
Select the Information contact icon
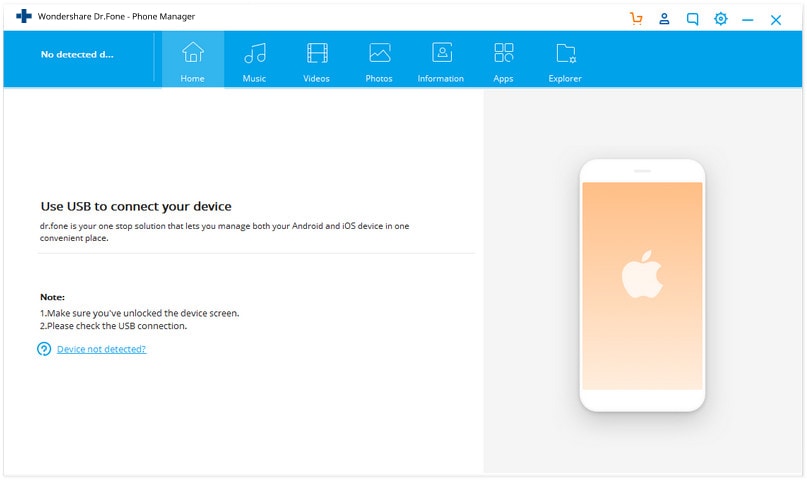(442, 52)
